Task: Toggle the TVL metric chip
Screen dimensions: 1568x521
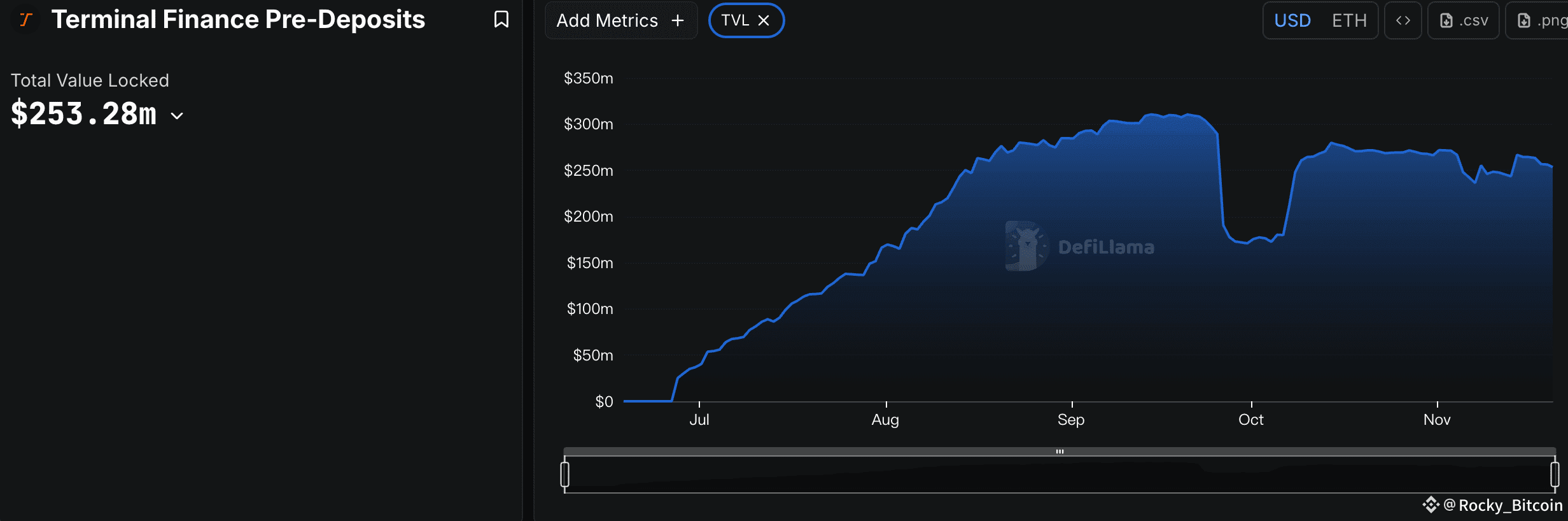Action: pyautogui.click(x=735, y=21)
